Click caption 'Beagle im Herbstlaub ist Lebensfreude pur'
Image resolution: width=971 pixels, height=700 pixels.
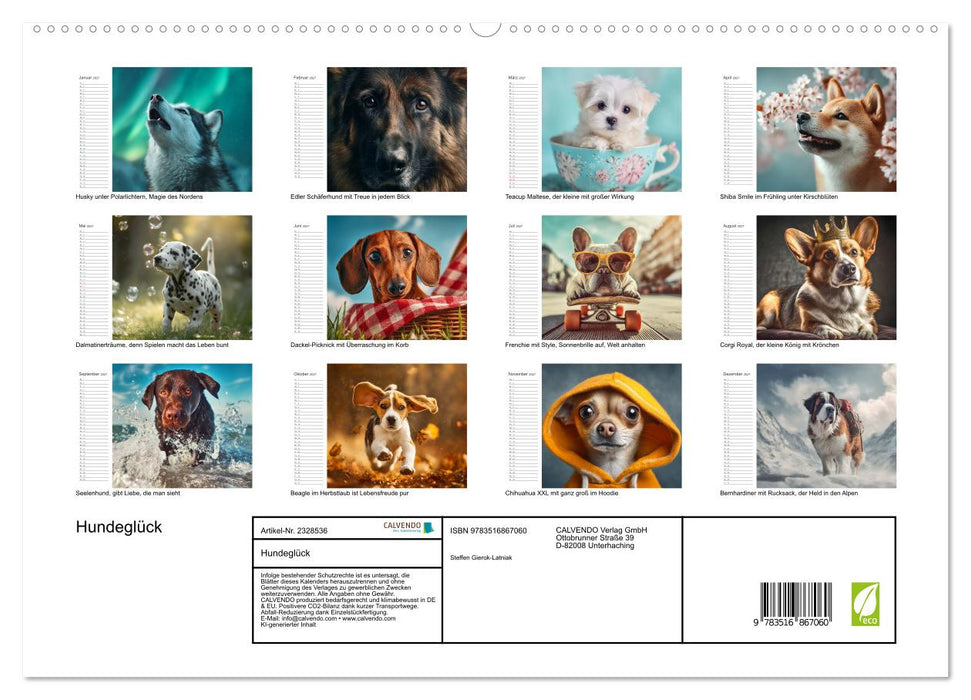coord(350,493)
